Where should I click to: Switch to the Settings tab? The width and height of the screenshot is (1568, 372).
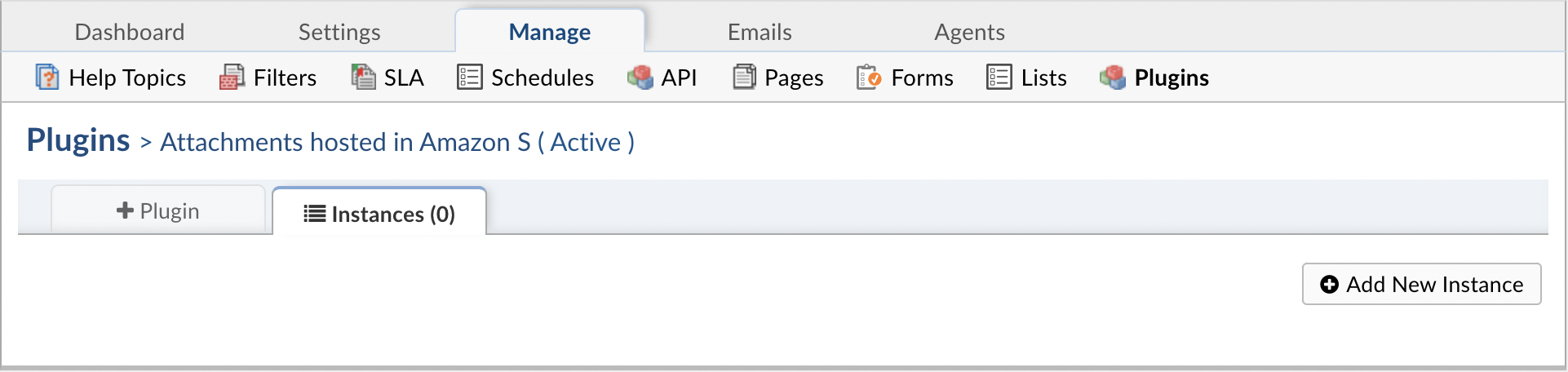click(339, 32)
